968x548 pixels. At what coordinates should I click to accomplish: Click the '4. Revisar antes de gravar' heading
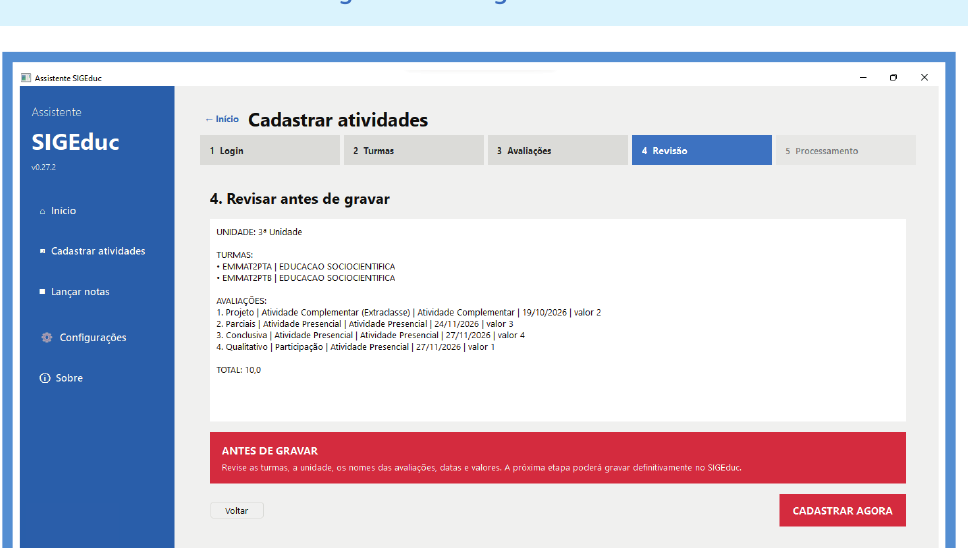point(299,199)
